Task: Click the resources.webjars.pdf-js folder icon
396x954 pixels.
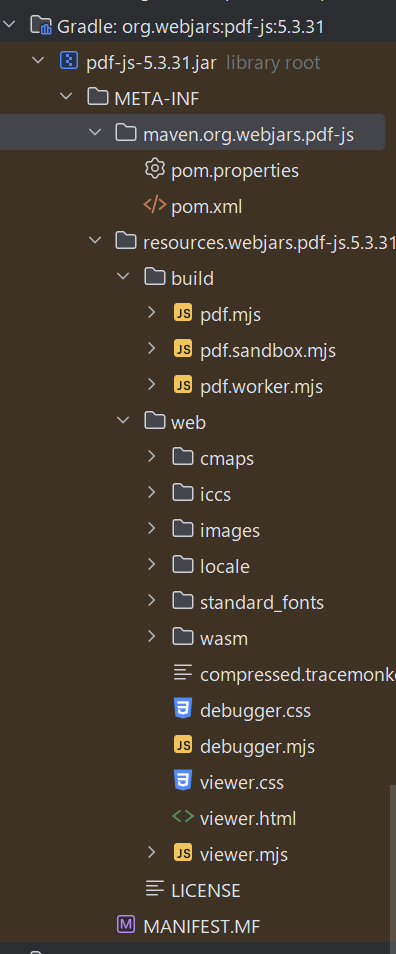Action: (126, 241)
